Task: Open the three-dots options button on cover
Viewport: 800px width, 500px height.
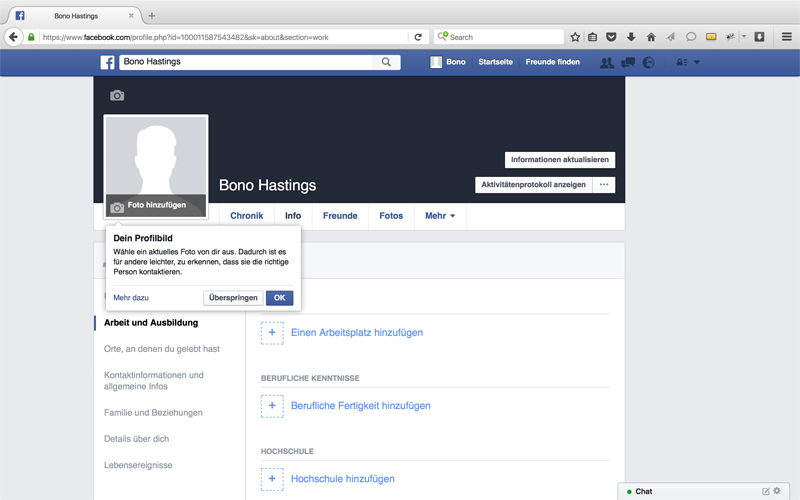Action: [604, 185]
